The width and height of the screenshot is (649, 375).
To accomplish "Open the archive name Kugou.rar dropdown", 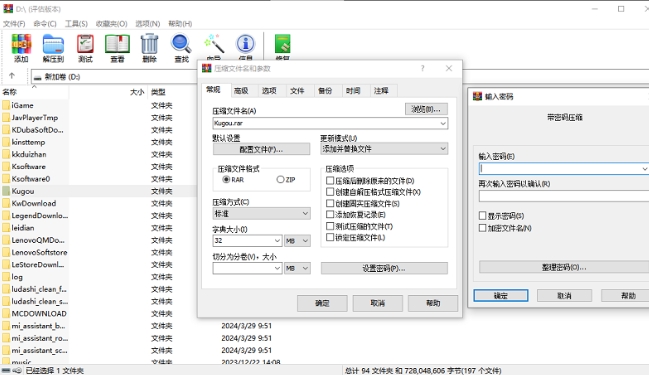I will pos(443,123).
